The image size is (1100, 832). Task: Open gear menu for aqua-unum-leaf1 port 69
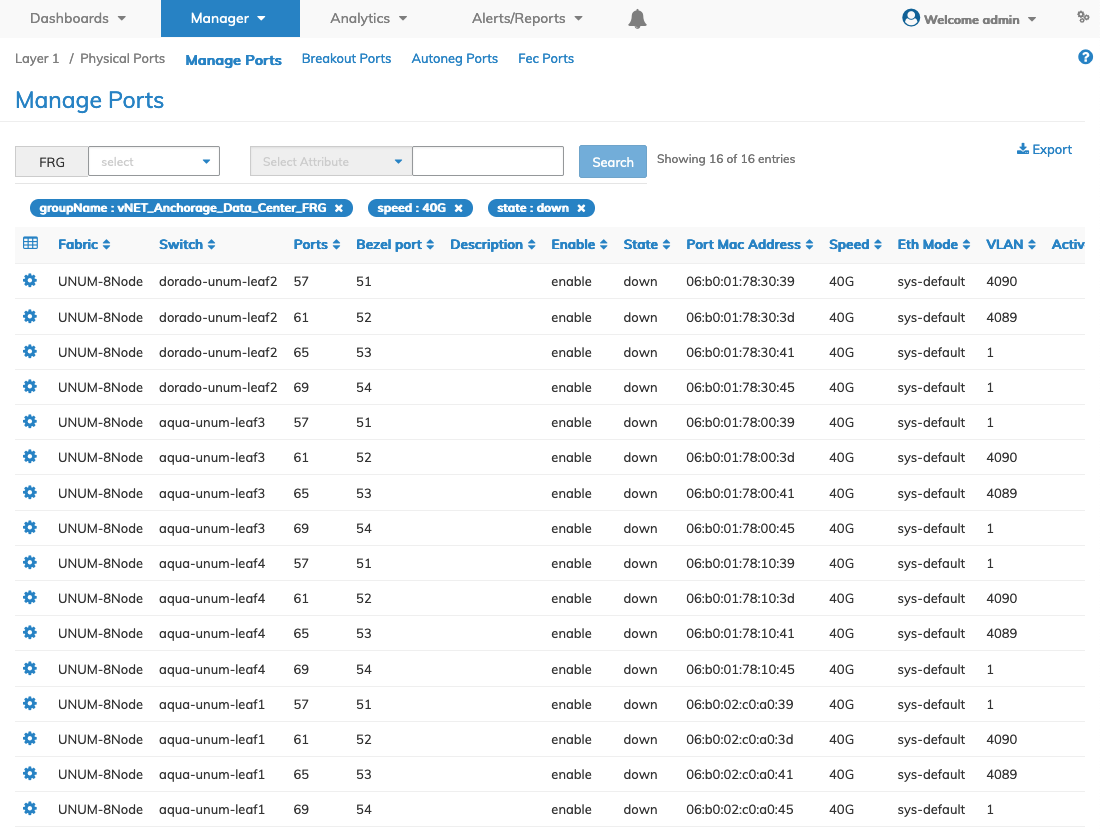[x=29, y=809]
